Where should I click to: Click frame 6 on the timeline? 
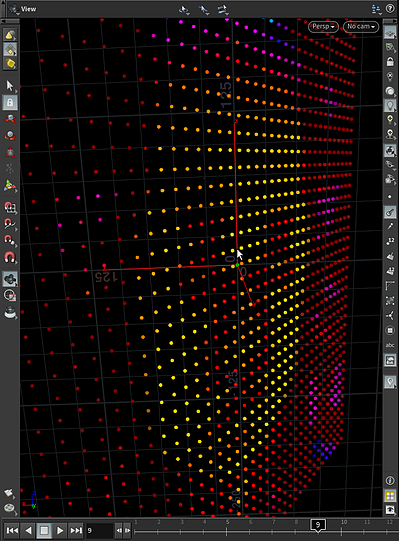pos(250,526)
